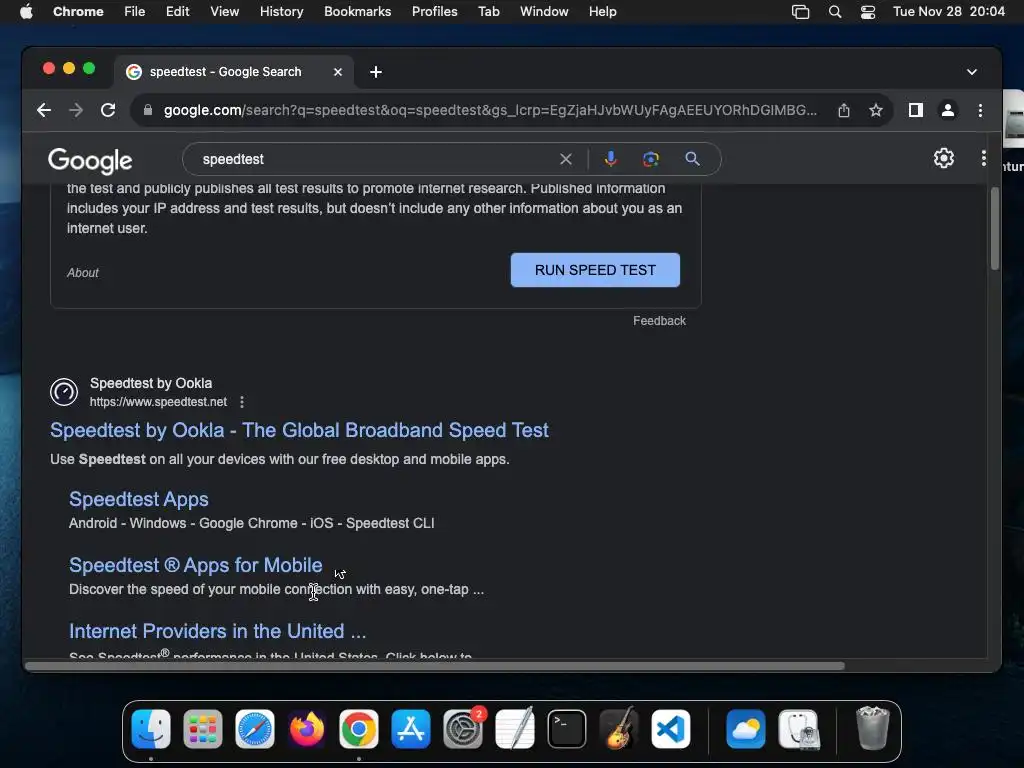1024x768 pixels.
Task: Open Speedtest by Ookla Global Broadband result
Action: 299,430
